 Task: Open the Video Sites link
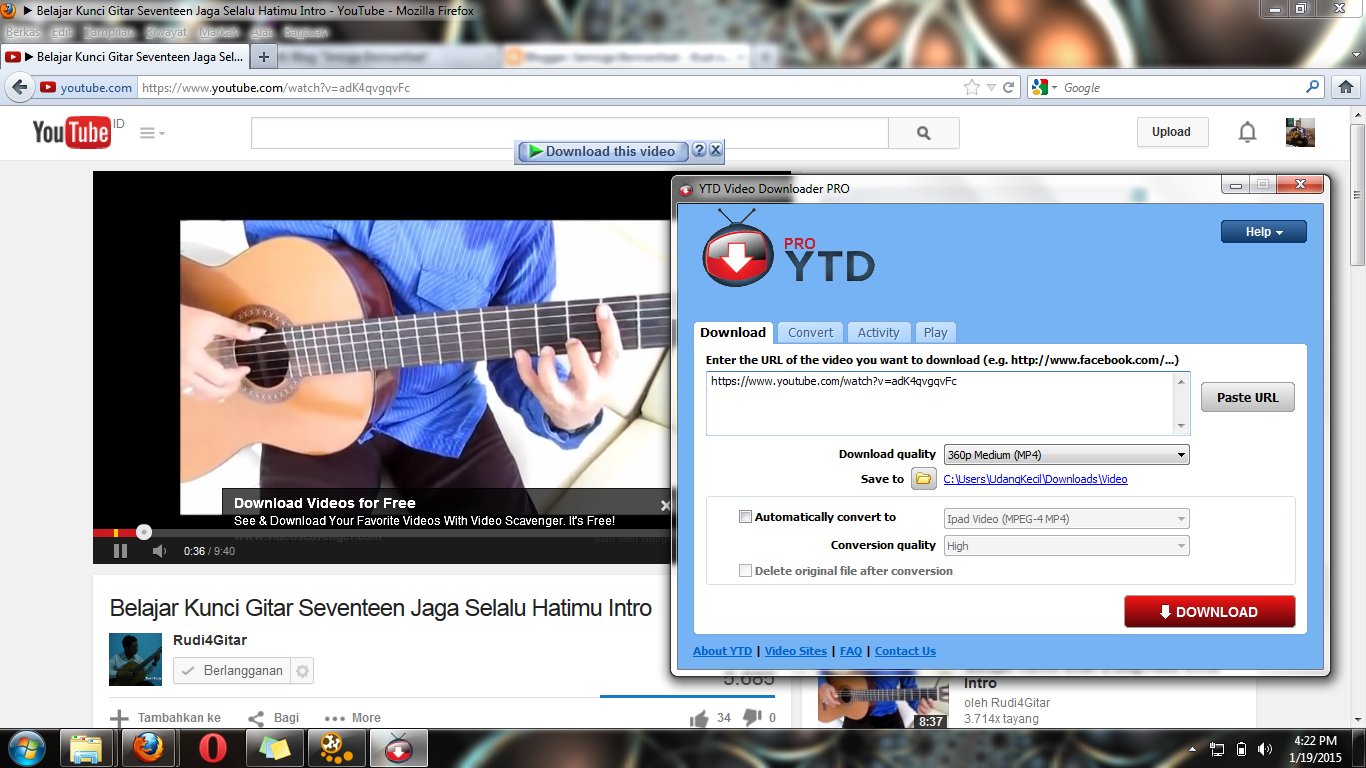[796, 651]
